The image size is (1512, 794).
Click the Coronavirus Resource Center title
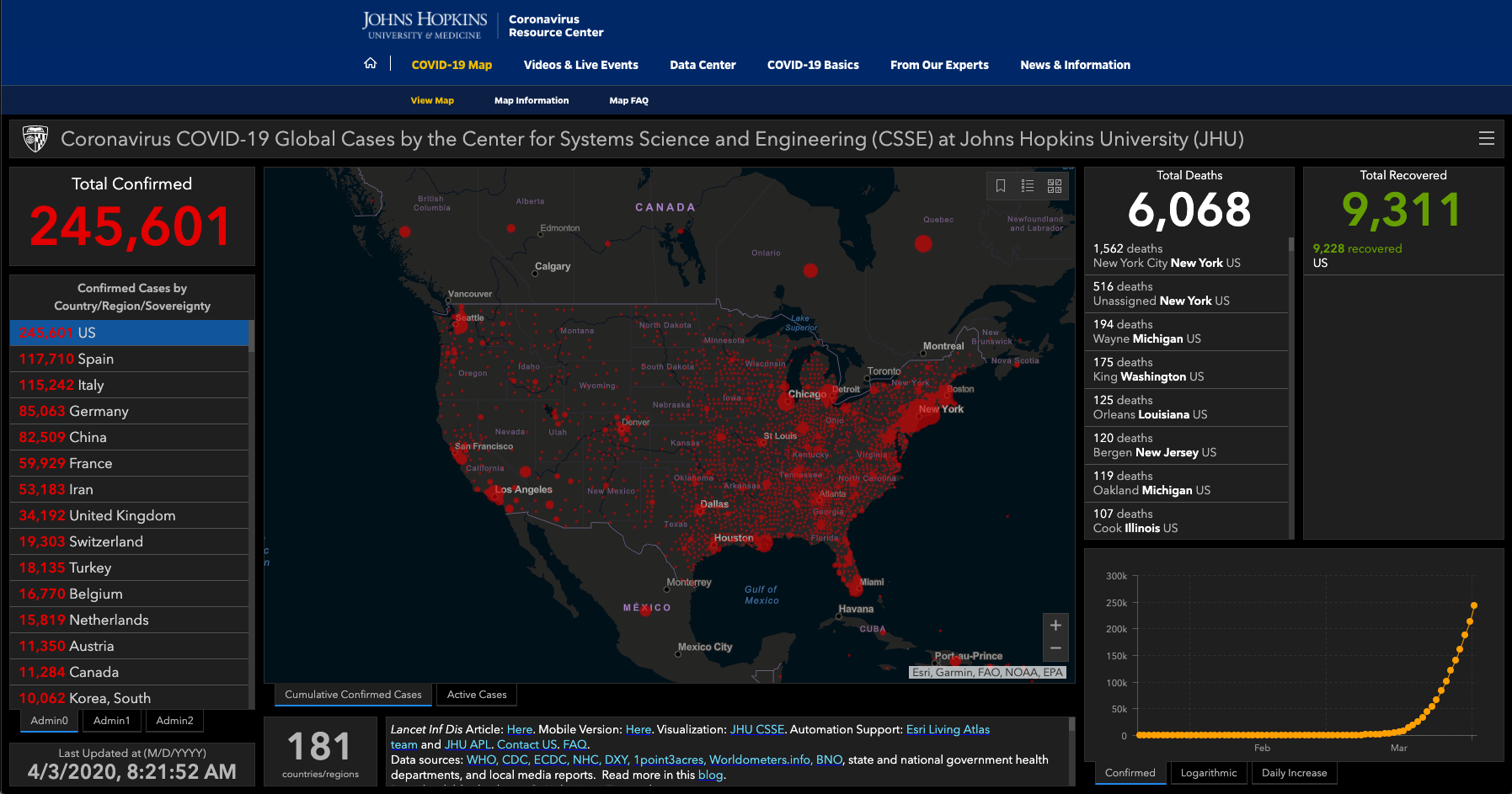click(x=556, y=25)
